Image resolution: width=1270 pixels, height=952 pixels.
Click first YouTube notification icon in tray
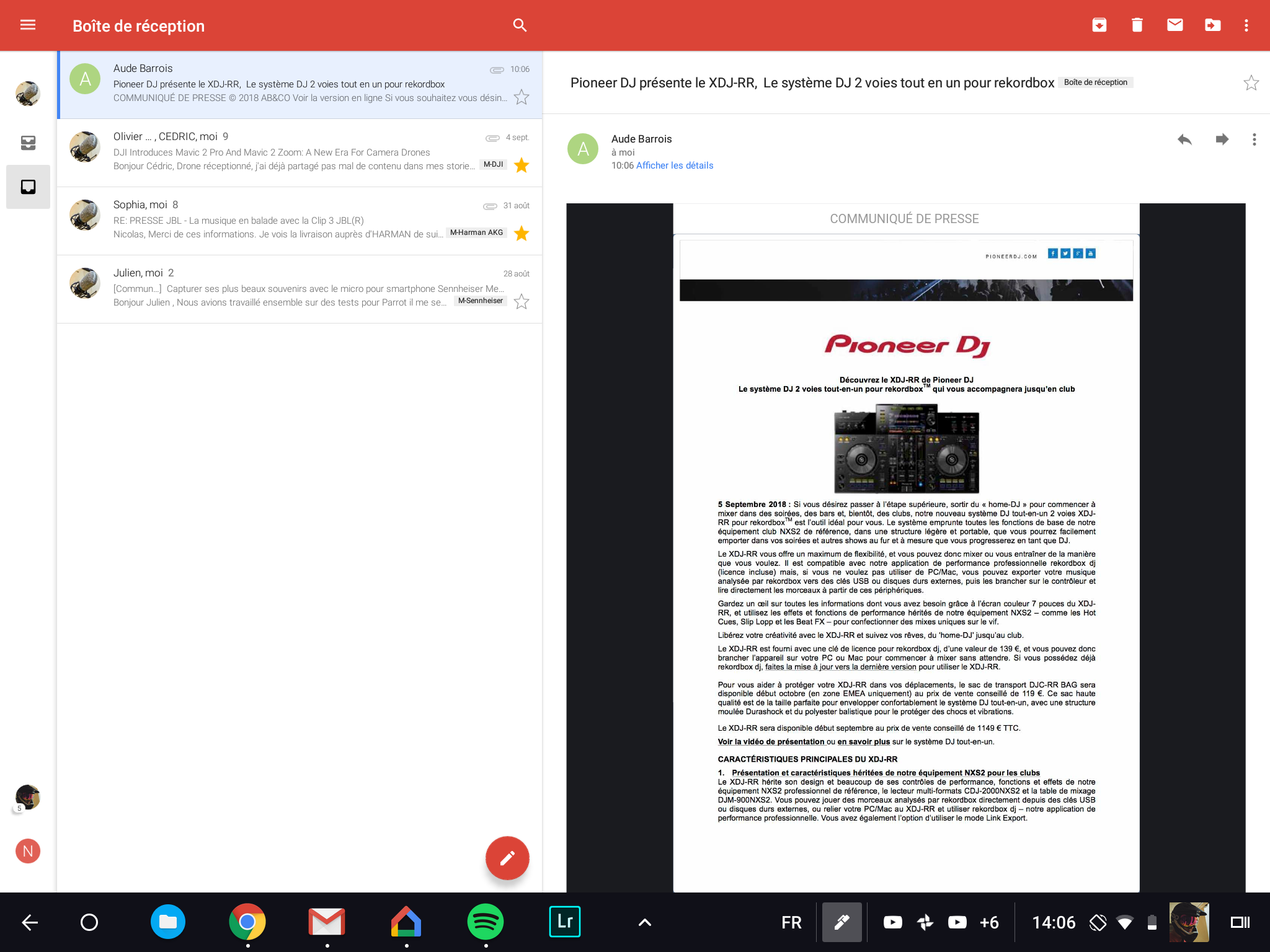coord(892,922)
